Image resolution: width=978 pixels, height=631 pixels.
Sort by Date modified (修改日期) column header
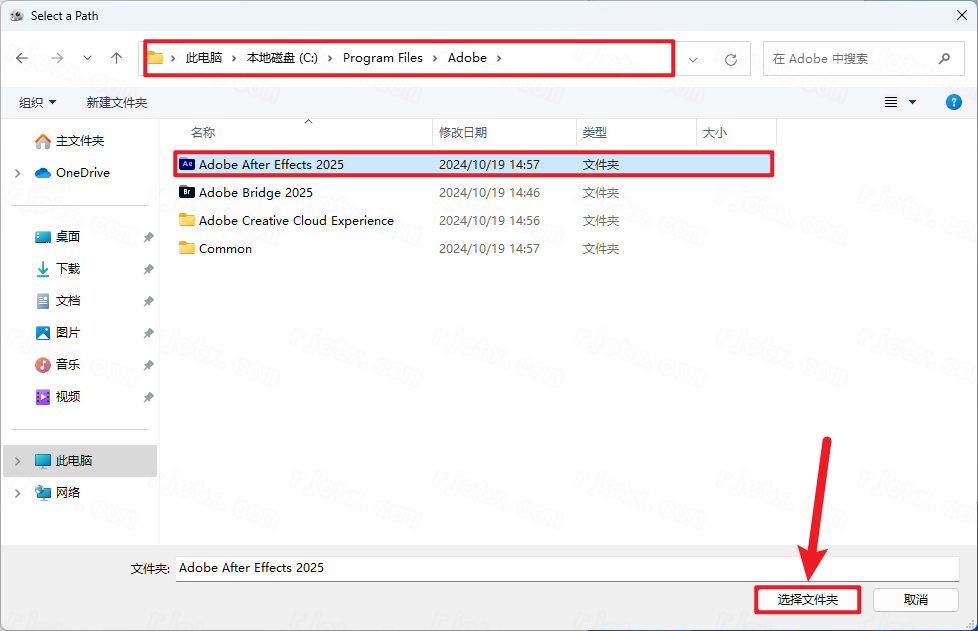(x=463, y=132)
